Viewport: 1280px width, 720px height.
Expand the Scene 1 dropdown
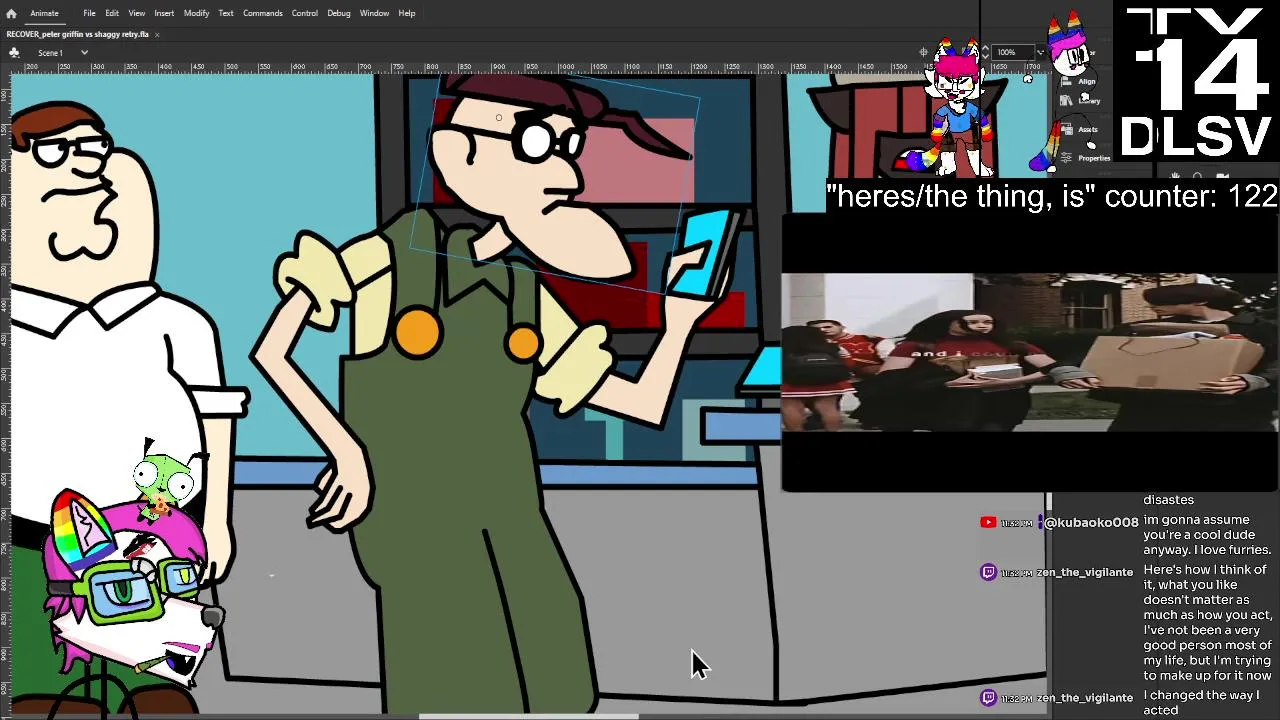click(x=84, y=52)
